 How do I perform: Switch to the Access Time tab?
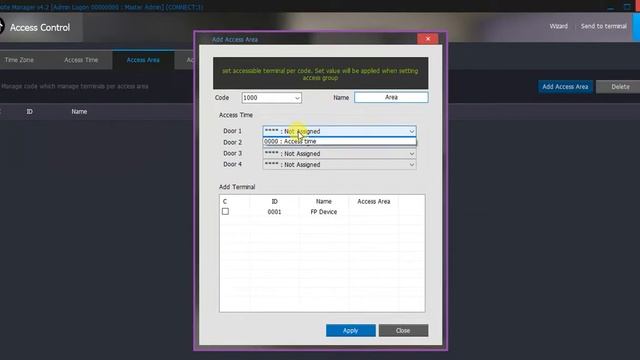tap(81, 60)
